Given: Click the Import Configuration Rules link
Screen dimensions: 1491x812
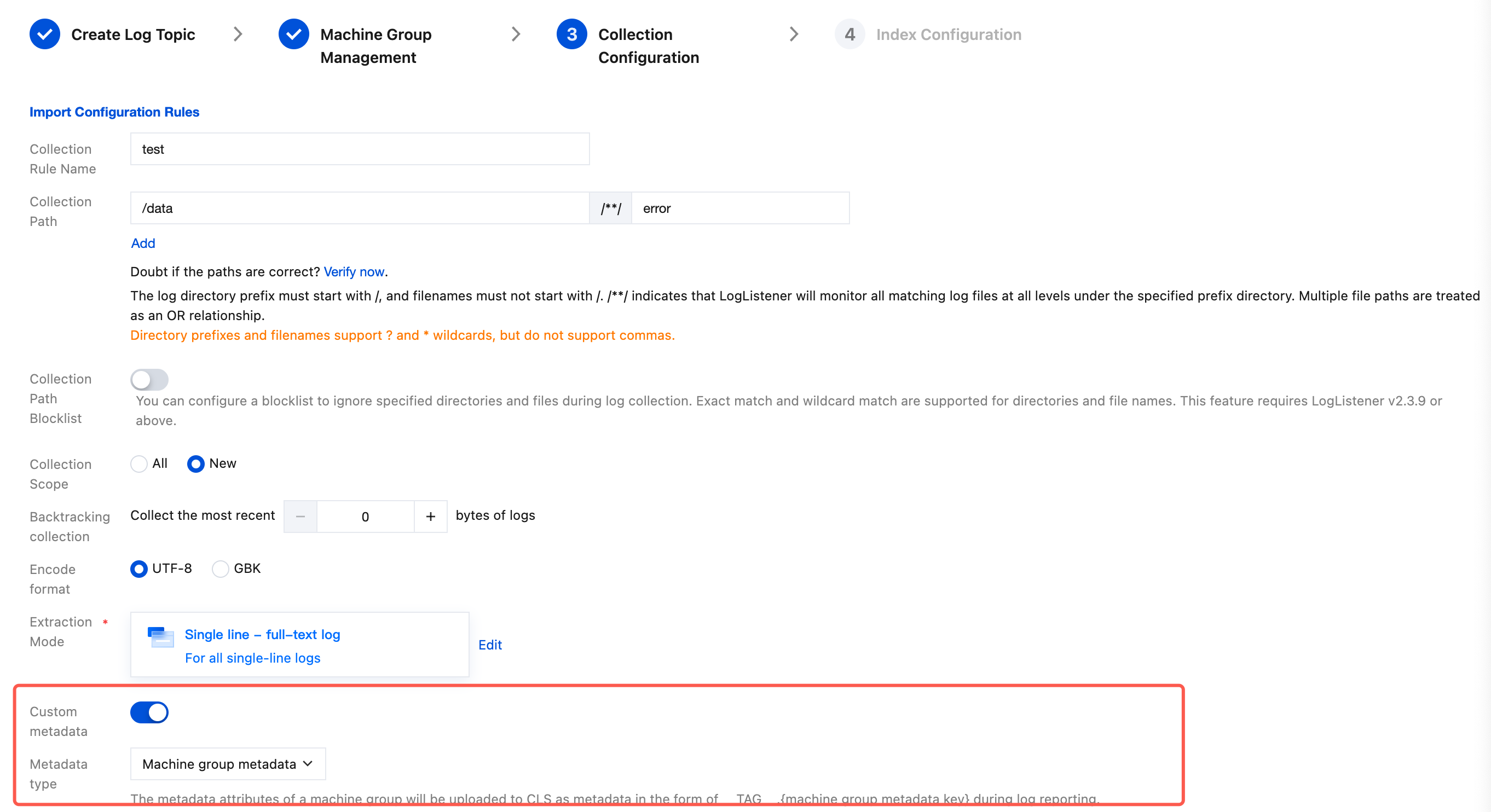Looking at the screenshot, I should point(114,112).
